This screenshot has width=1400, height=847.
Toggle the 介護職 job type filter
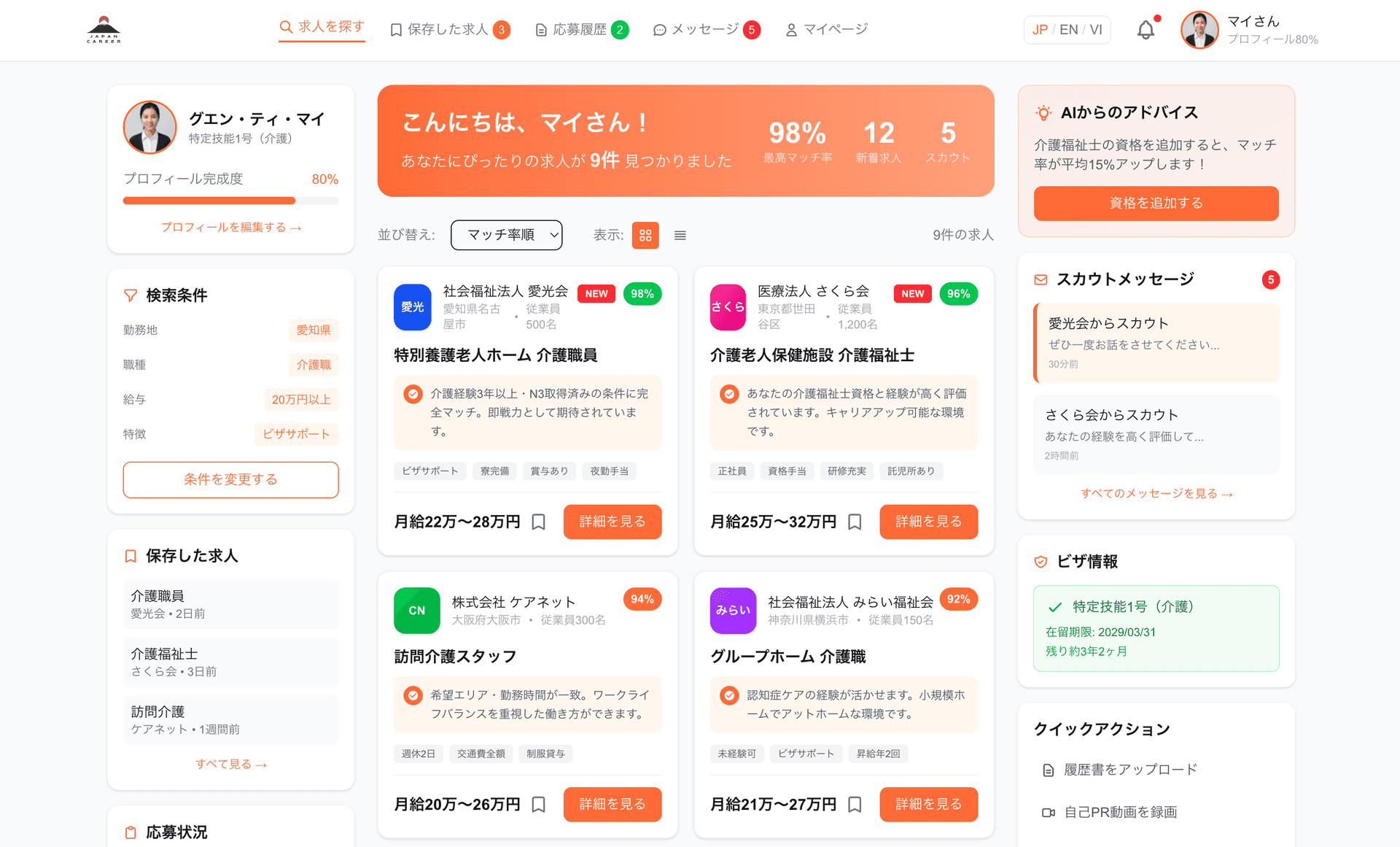click(x=314, y=365)
